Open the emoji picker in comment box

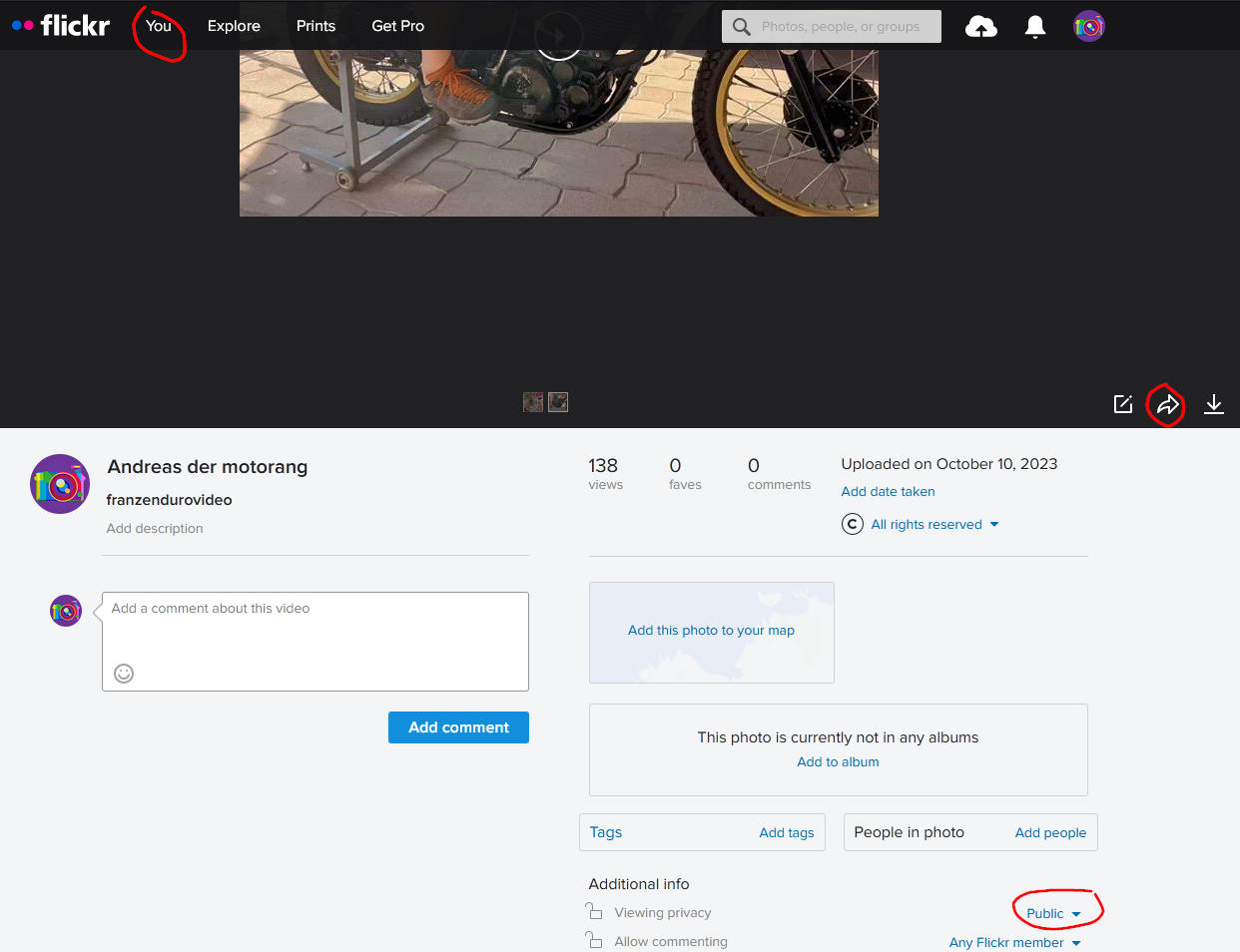coord(124,674)
